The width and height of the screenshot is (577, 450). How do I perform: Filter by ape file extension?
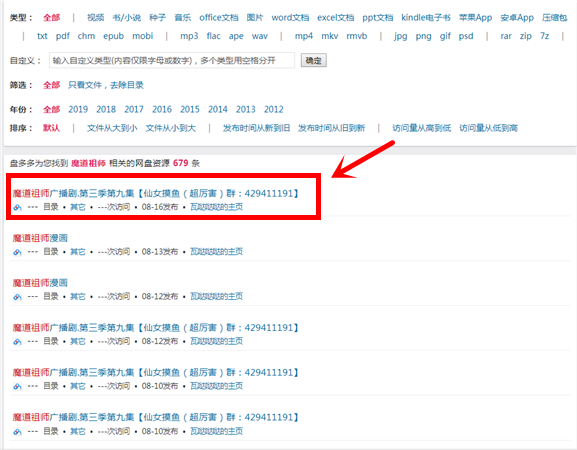click(x=236, y=36)
